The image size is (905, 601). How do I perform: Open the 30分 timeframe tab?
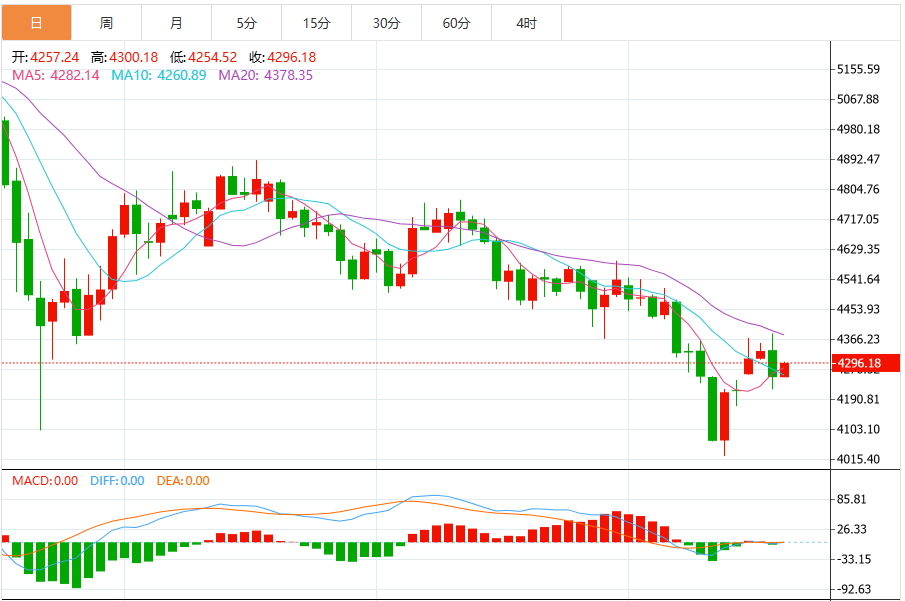[387, 23]
